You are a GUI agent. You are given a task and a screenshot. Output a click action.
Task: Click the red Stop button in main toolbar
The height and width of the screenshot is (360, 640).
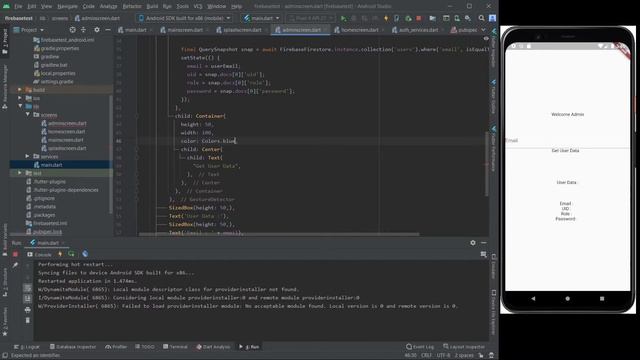coord(418,18)
